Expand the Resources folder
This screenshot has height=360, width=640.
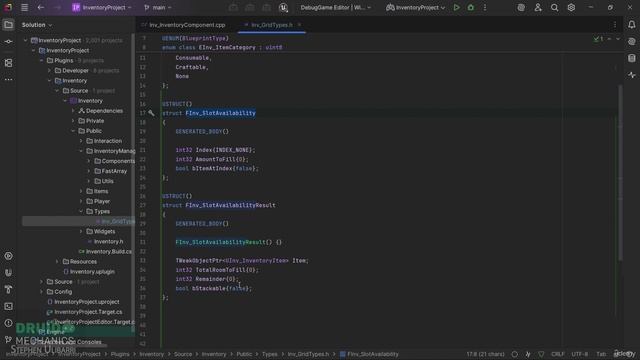pyautogui.click(x=57, y=262)
